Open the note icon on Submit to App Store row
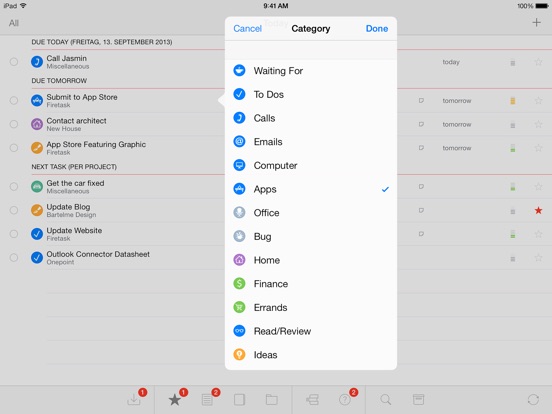 pos(421,101)
